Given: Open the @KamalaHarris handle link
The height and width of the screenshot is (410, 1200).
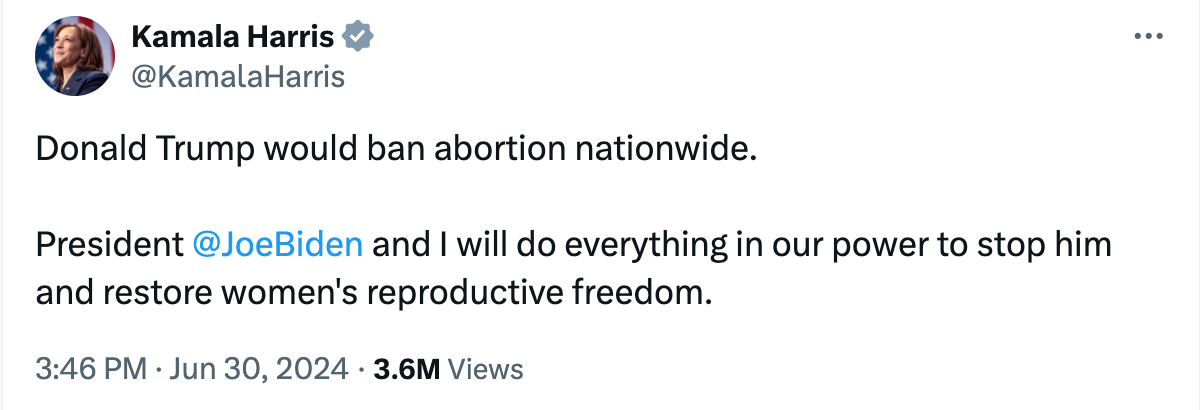Looking at the screenshot, I should [x=237, y=75].
